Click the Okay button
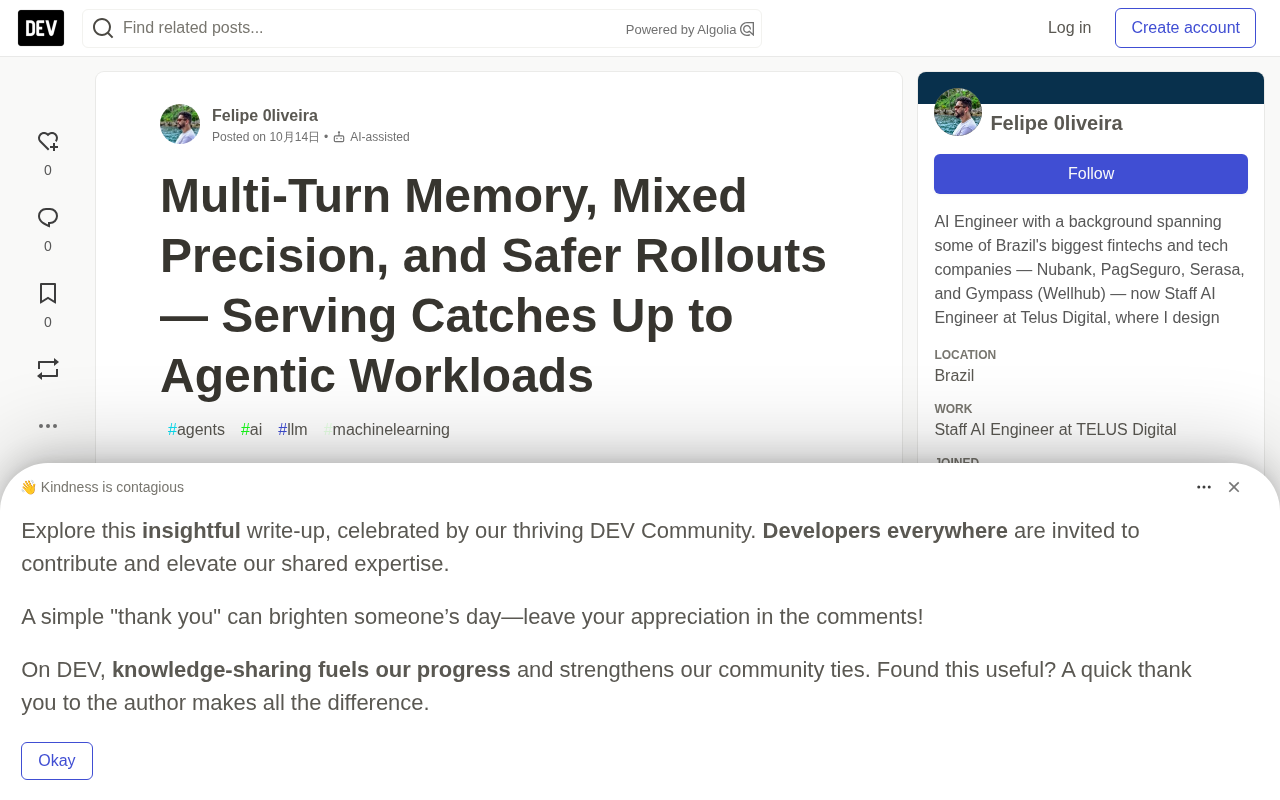Screen dimensions: 1280x800 (57, 761)
